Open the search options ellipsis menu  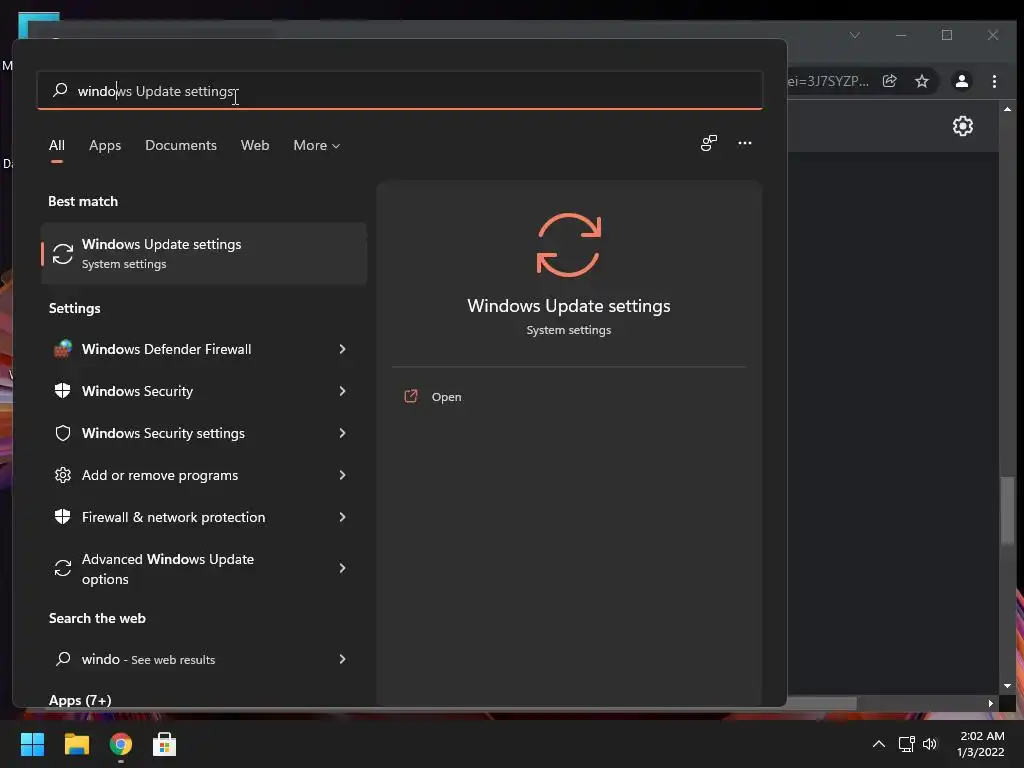click(744, 143)
